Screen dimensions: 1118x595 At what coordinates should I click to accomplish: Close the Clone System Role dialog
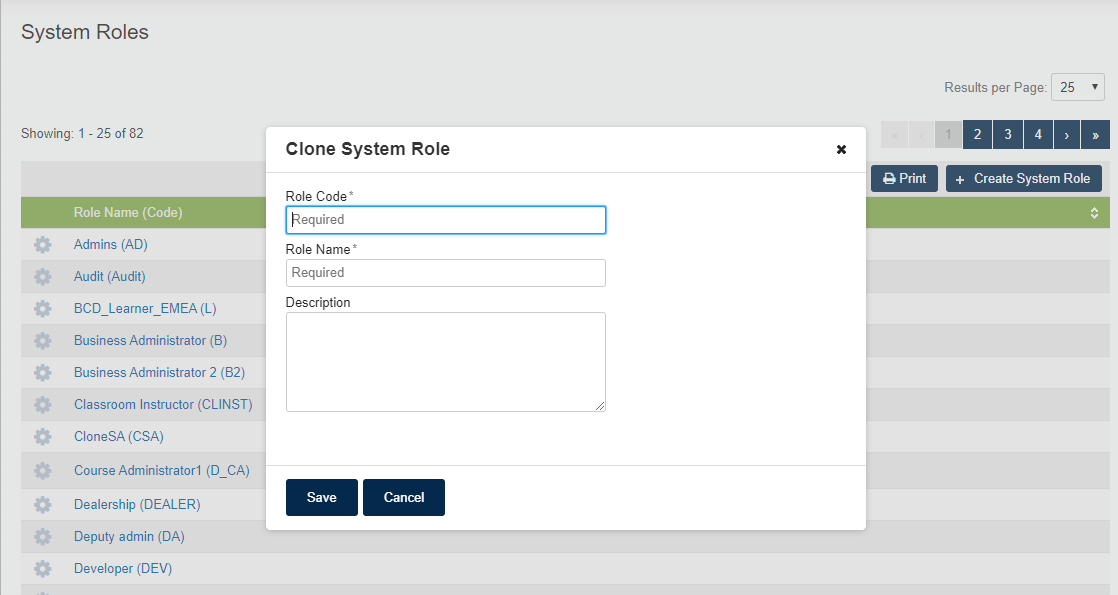pyautogui.click(x=841, y=149)
